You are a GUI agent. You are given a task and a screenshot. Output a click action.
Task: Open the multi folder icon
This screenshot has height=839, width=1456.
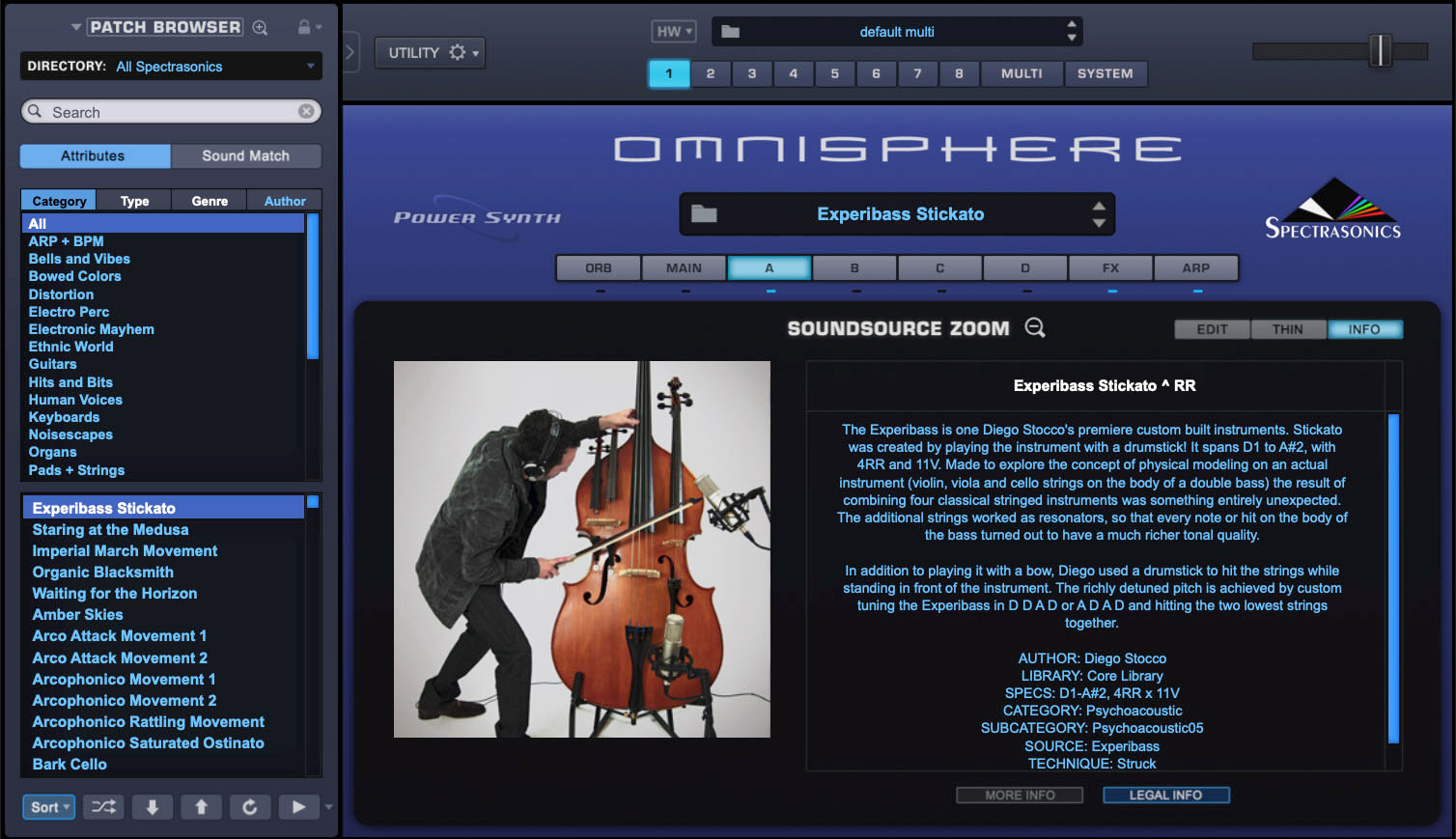pyautogui.click(x=730, y=32)
